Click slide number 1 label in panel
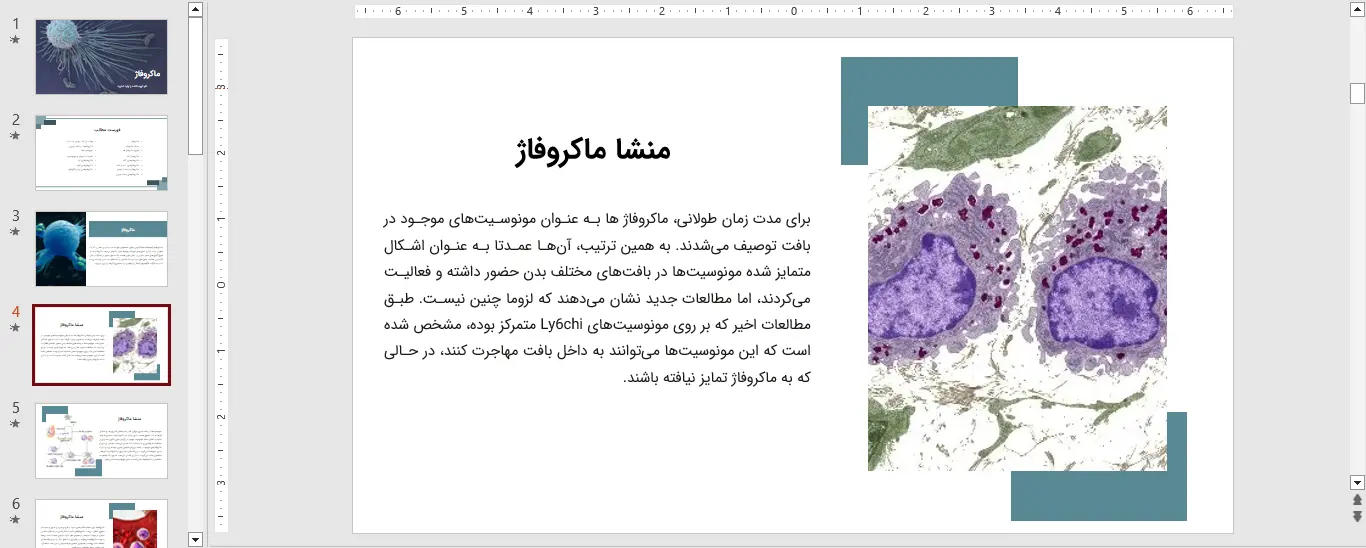 15,24
